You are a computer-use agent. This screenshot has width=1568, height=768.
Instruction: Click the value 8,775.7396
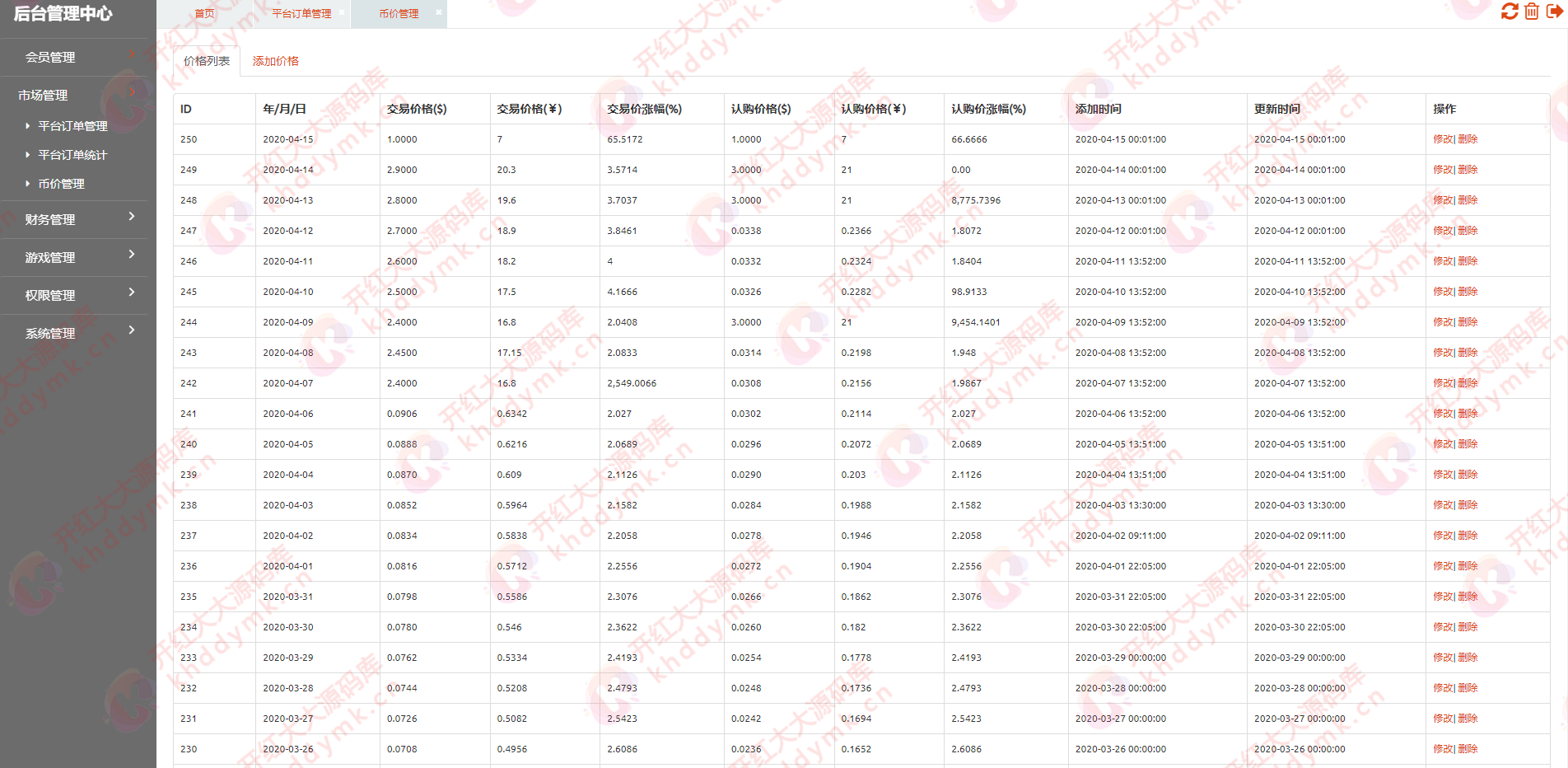[x=976, y=200]
